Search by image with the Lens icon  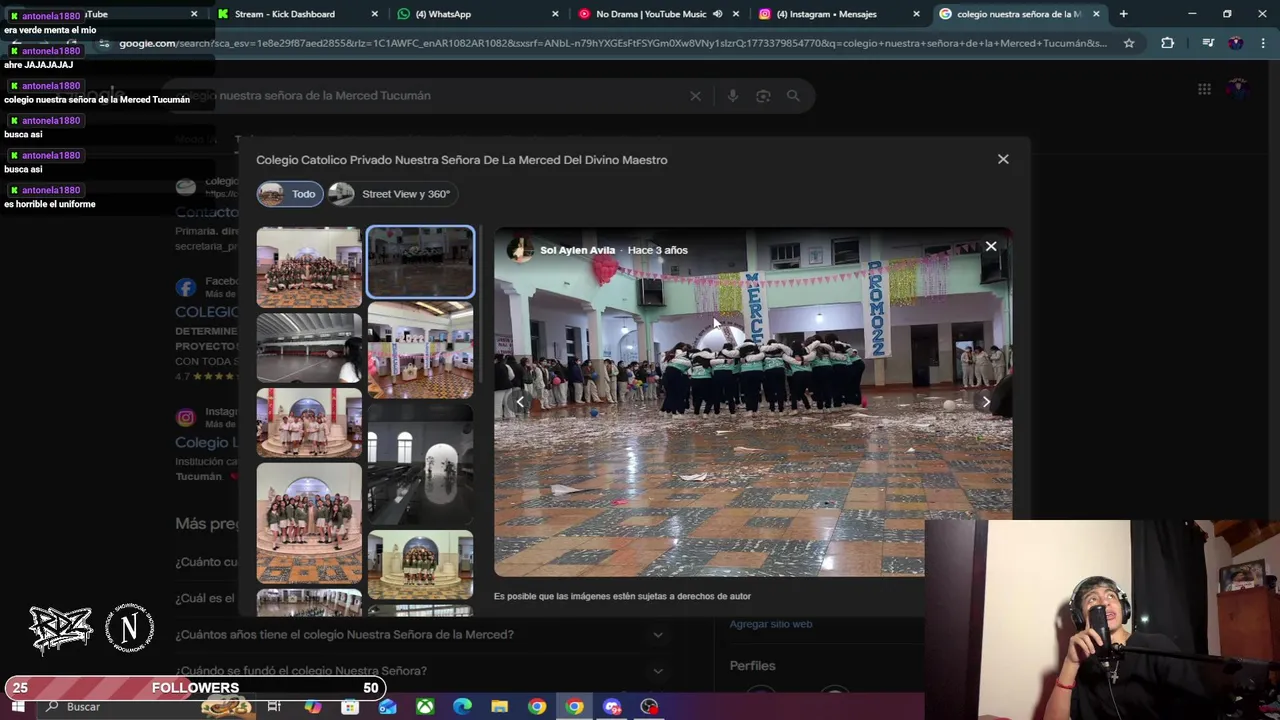point(763,96)
